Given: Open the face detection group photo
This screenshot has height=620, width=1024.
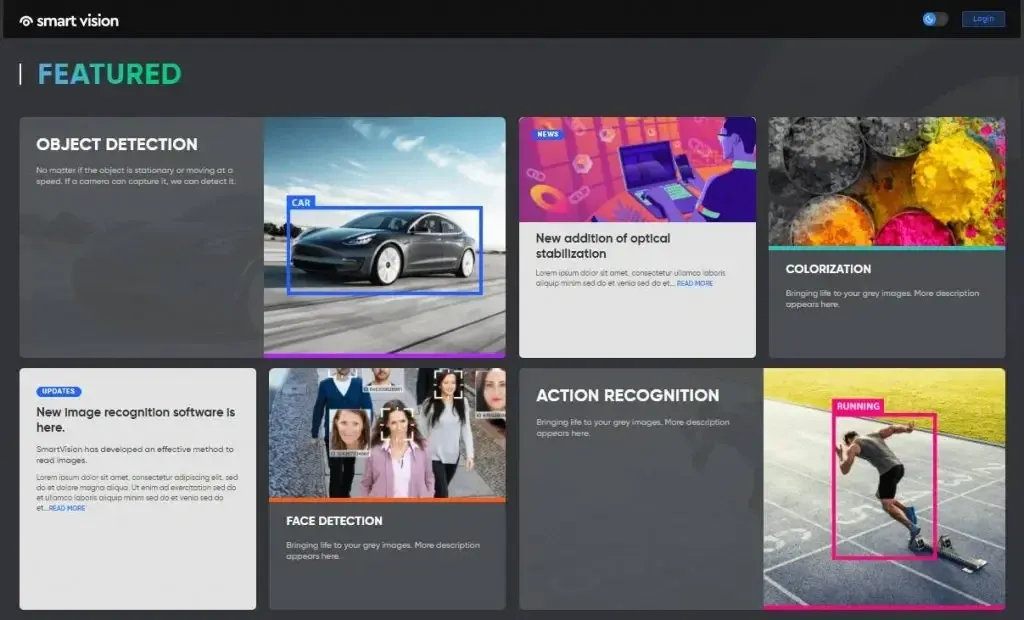Looking at the screenshot, I should pyautogui.click(x=387, y=432).
